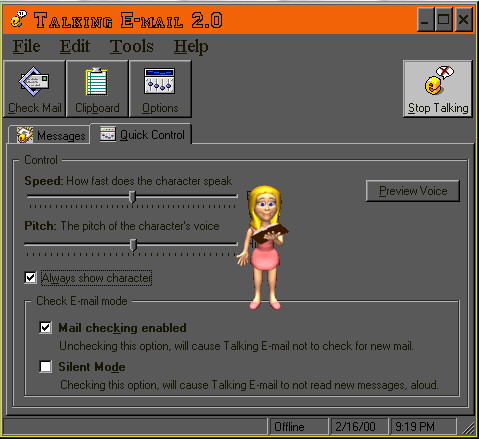479x439 pixels.
Task: Click the Talking E-mail title bar logo
Action: (x=18, y=19)
